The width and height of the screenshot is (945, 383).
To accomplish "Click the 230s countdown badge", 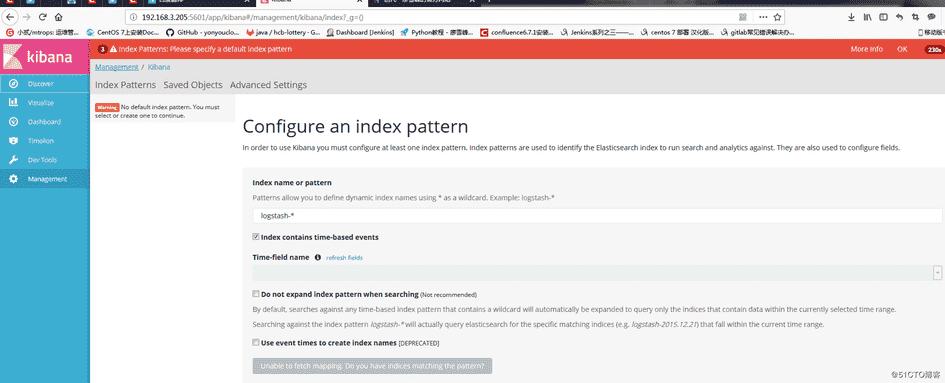I will point(934,49).
